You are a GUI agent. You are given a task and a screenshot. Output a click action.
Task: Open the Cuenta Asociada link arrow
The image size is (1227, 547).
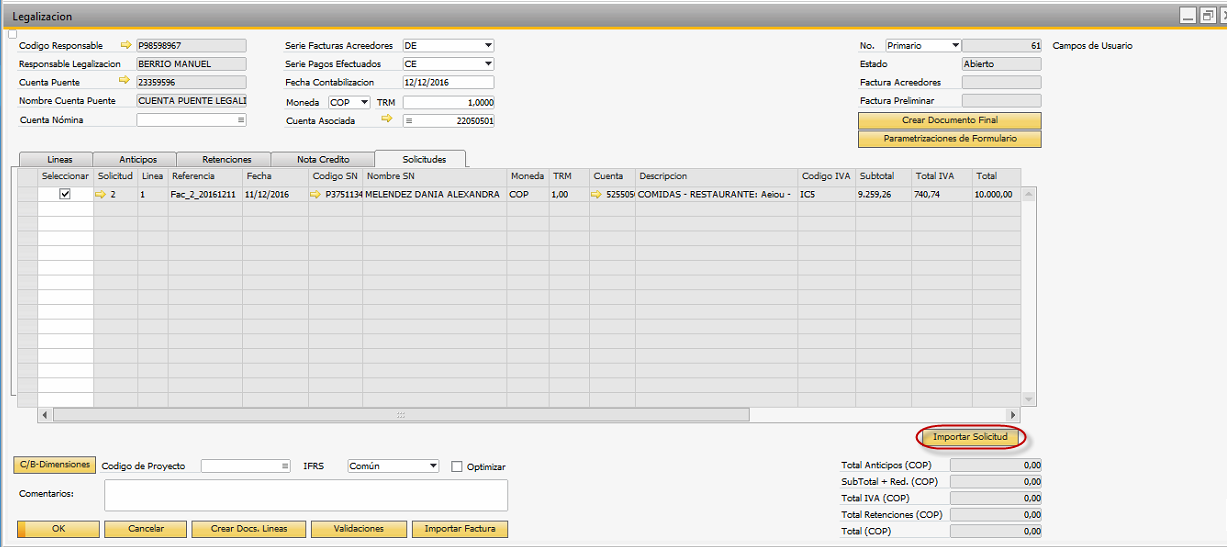[x=387, y=120]
